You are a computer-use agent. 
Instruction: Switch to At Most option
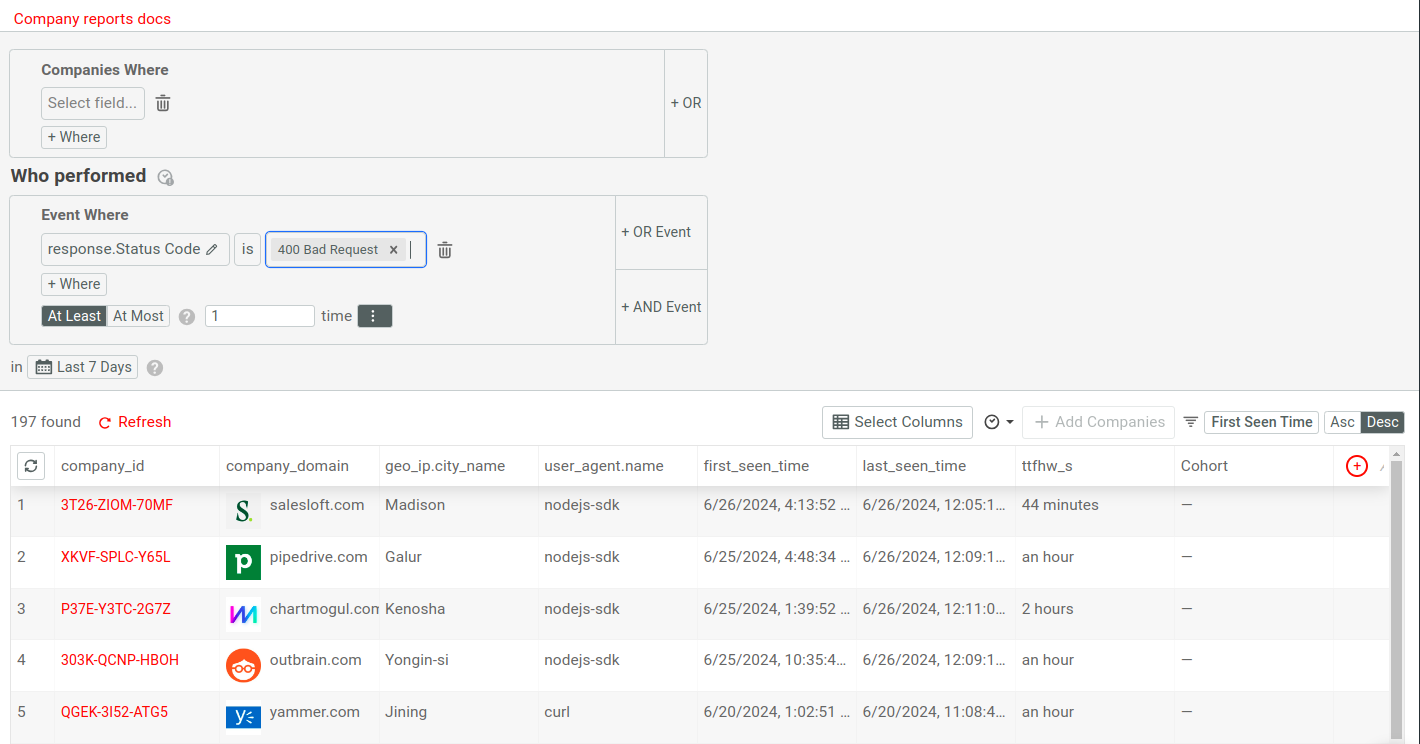pos(138,316)
